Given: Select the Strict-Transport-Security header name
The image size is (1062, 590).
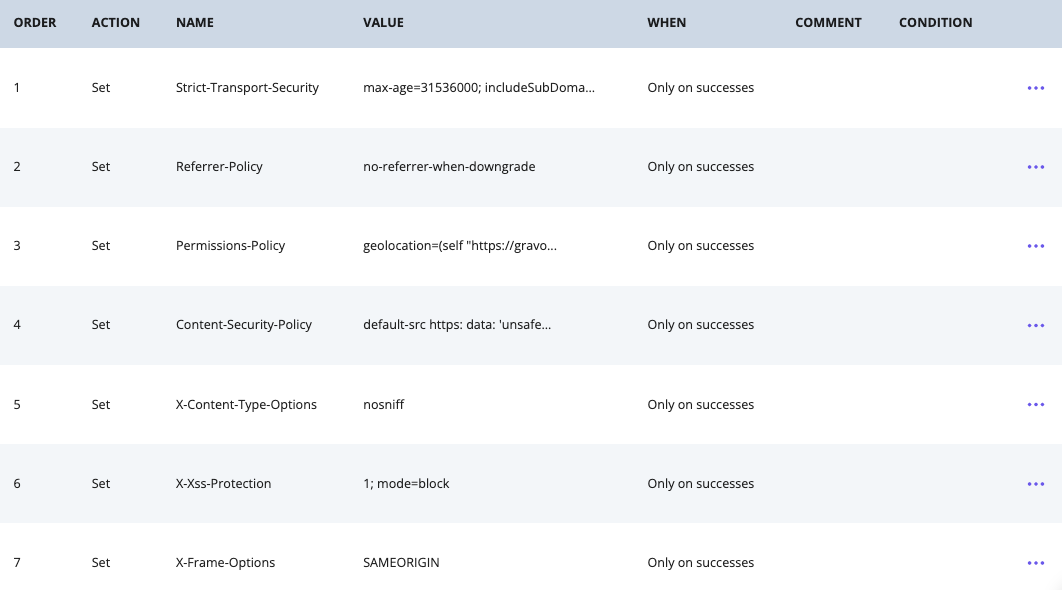Looking at the screenshot, I should (247, 87).
